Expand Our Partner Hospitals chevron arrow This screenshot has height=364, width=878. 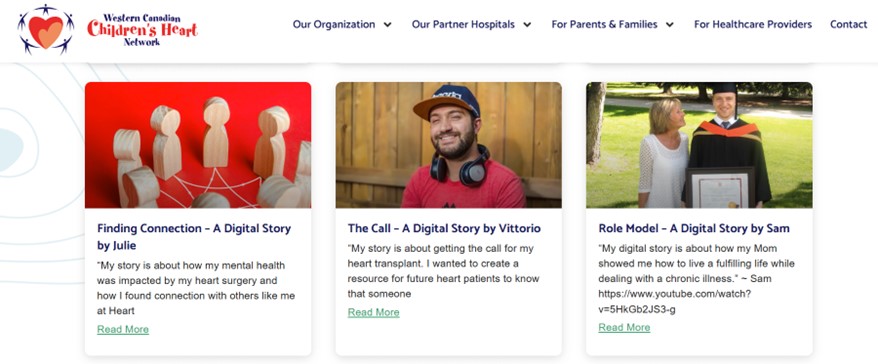tap(527, 25)
